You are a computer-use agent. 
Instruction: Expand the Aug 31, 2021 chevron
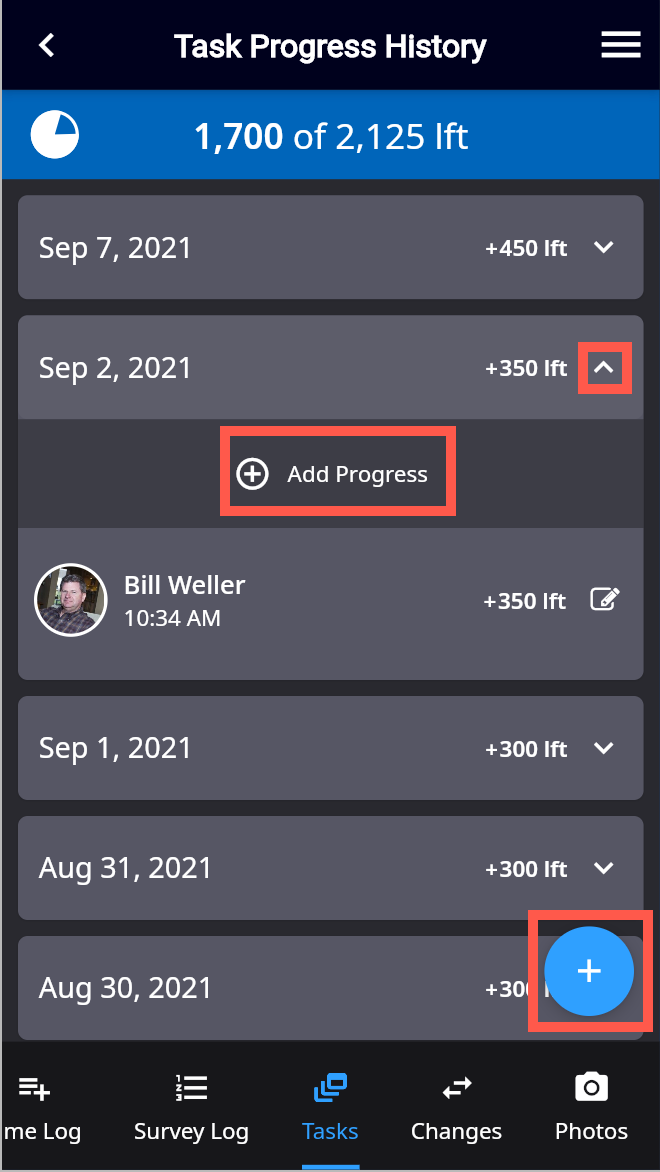click(x=603, y=868)
